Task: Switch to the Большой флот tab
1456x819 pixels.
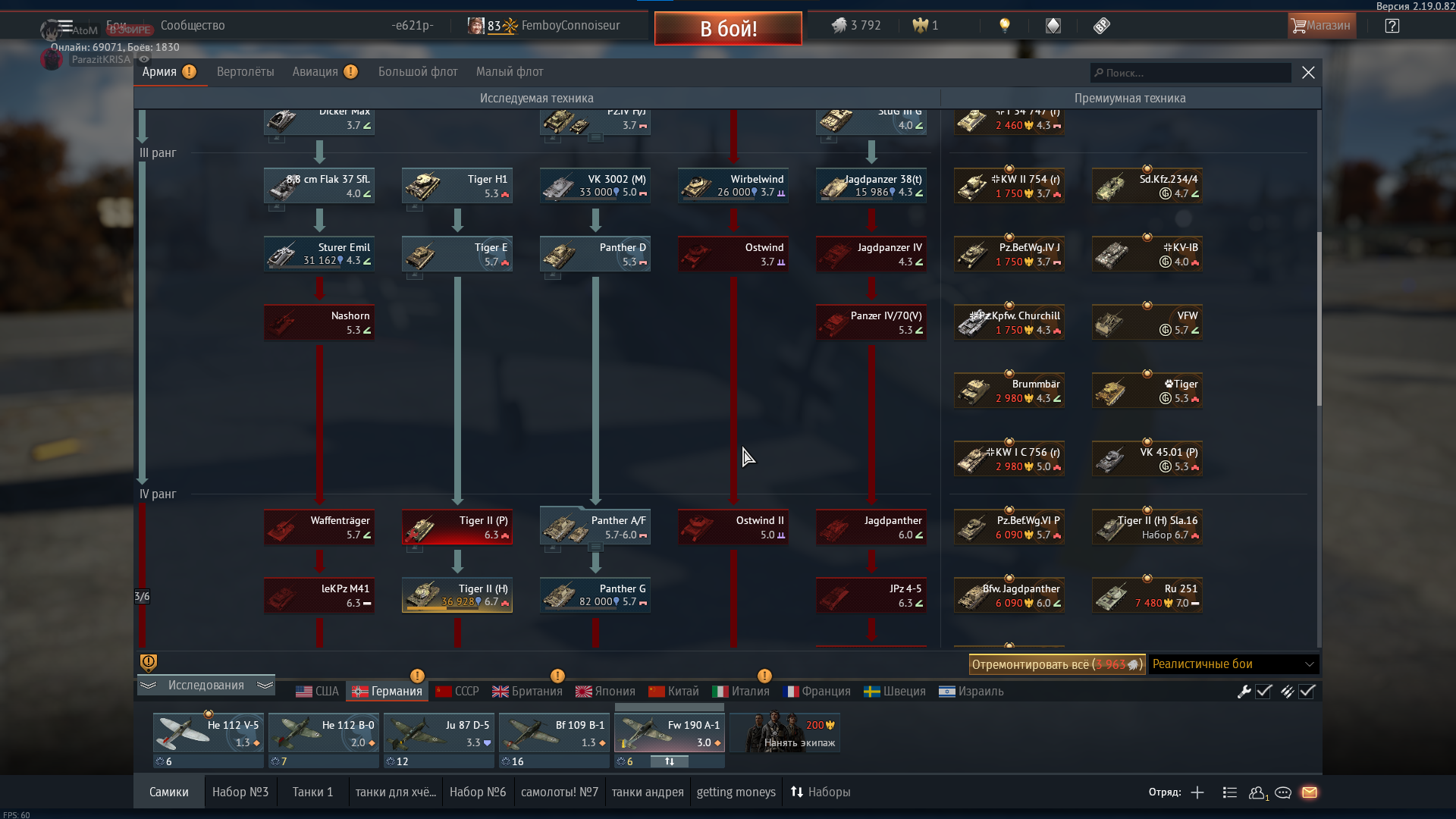Action: coord(418,72)
